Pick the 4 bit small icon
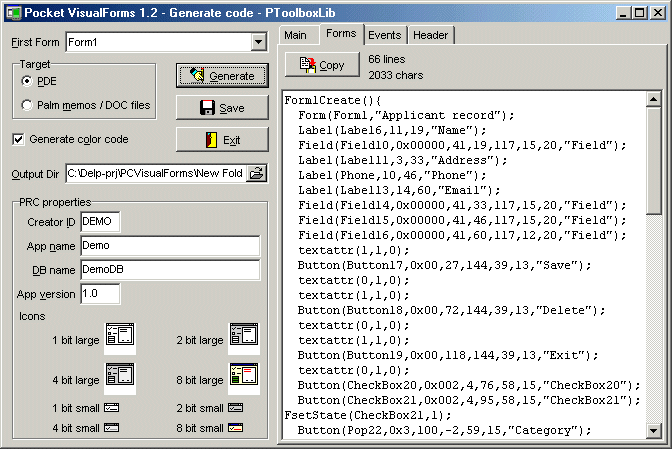 pyautogui.click(x=112, y=428)
